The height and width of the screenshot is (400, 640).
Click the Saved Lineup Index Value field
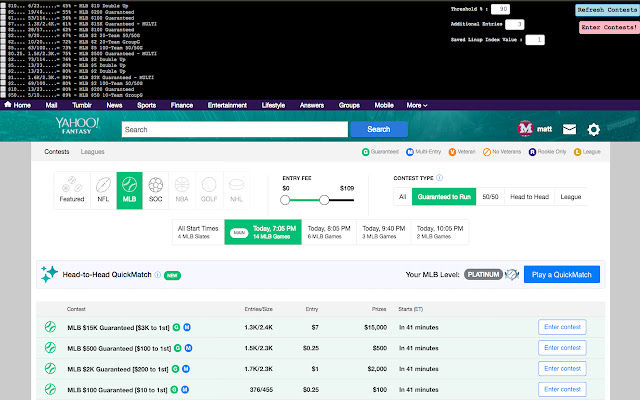pyautogui.click(x=535, y=40)
